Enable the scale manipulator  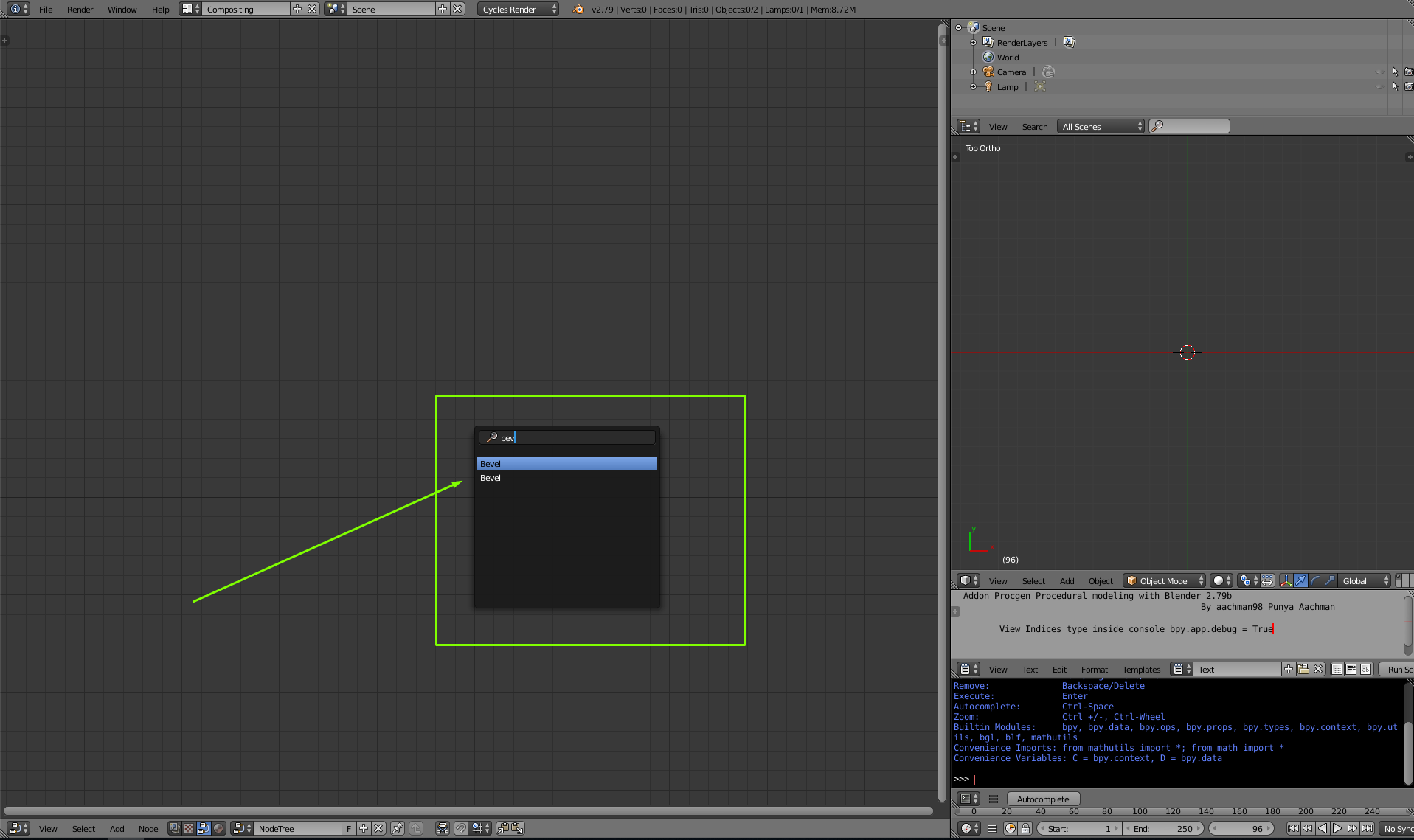1330,581
